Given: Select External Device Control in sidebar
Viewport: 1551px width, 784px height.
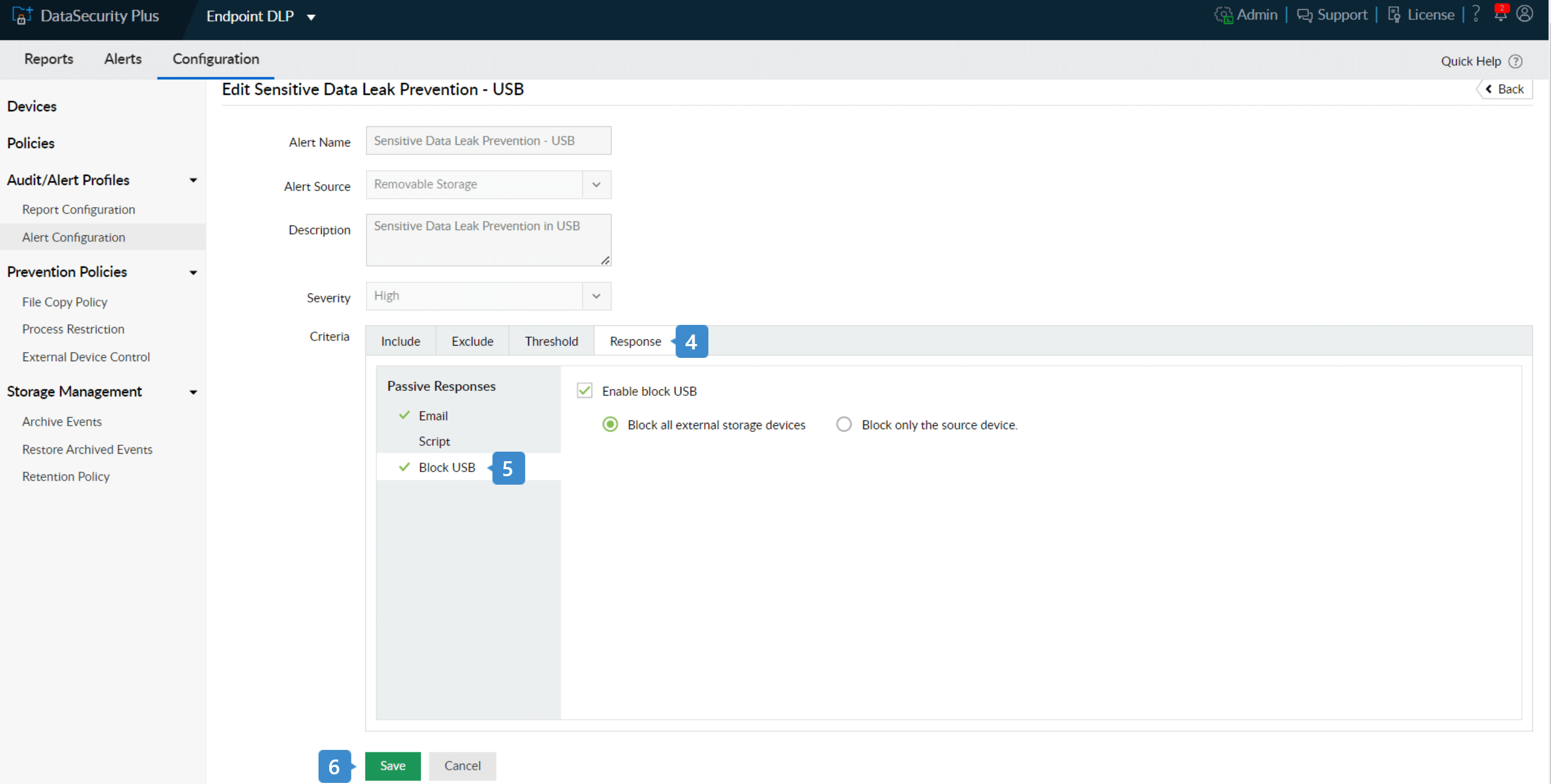Looking at the screenshot, I should [x=86, y=357].
